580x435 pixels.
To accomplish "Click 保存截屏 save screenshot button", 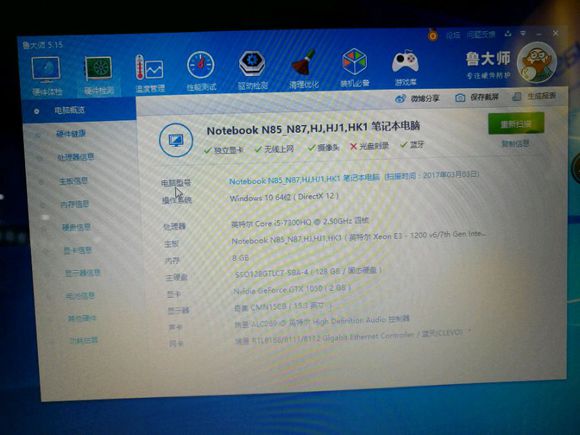I will click(x=477, y=97).
